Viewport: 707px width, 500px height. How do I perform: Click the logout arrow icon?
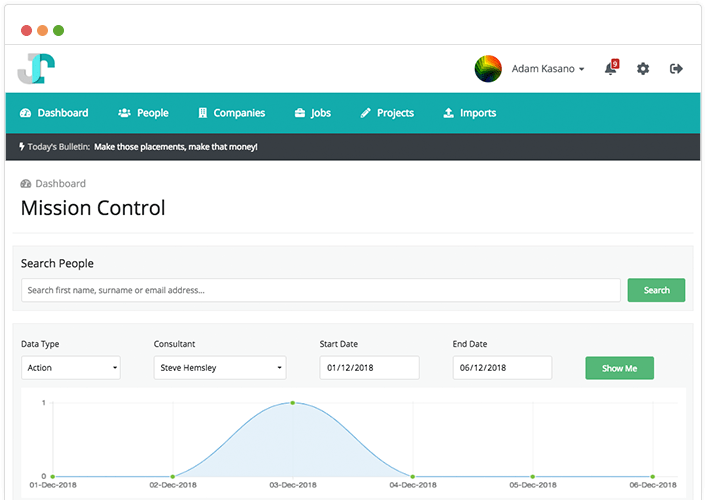(676, 69)
